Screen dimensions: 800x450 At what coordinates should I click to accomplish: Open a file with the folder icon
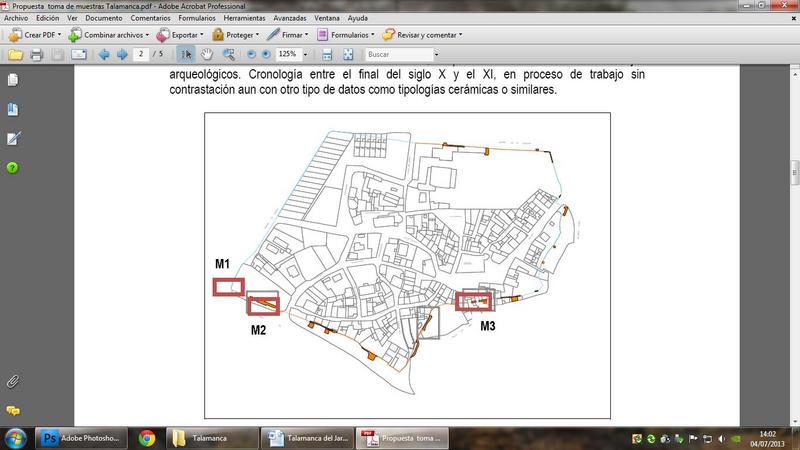point(15,54)
